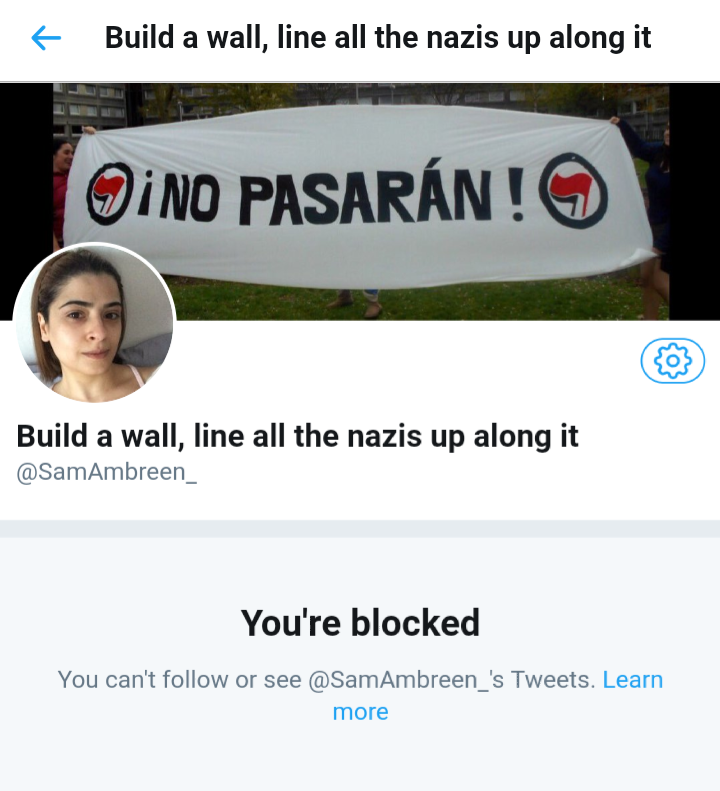Image resolution: width=720 pixels, height=791 pixels.
Task: Click the You're blocked heading
Action: pos(360,623)
